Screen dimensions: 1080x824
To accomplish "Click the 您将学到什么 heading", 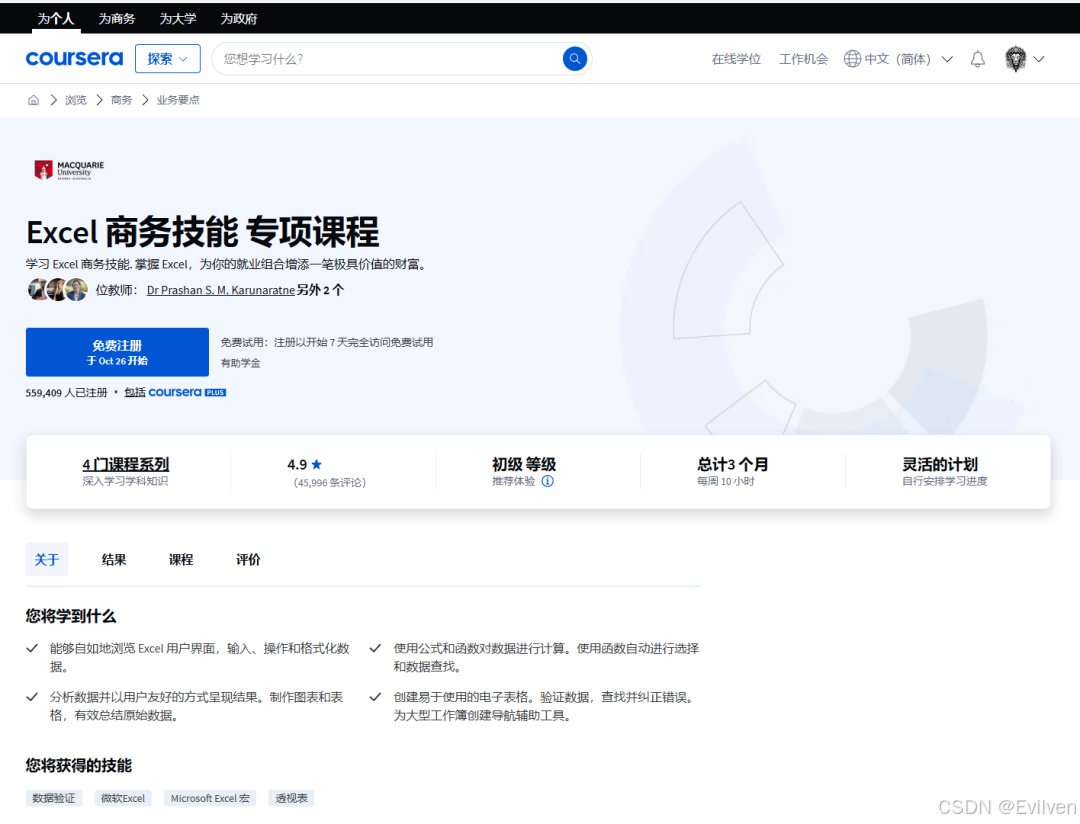I will [71, 616].
